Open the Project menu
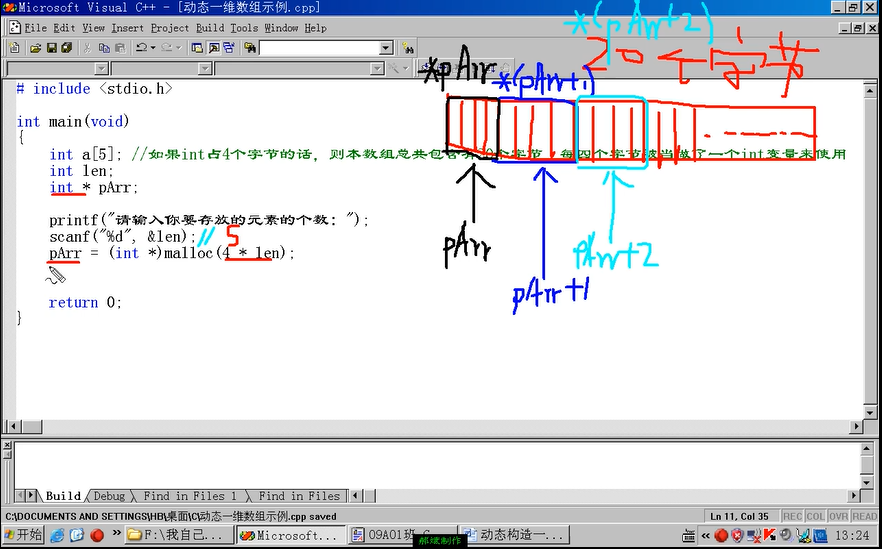This screenshot has width=882, height=549. click(x=170, y=28)
